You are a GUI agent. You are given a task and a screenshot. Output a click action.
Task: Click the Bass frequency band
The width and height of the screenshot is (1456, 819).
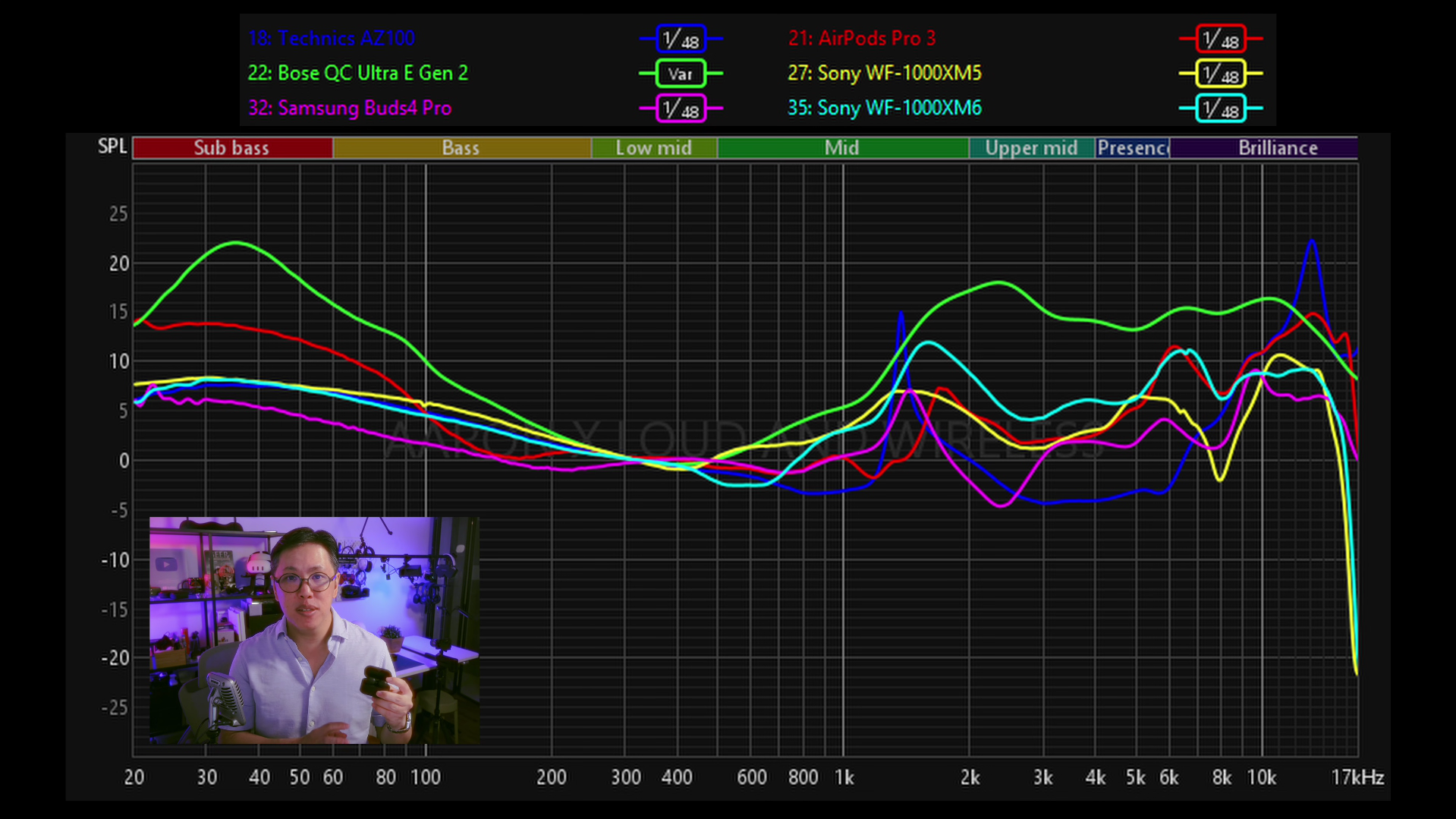pos(462,148)
